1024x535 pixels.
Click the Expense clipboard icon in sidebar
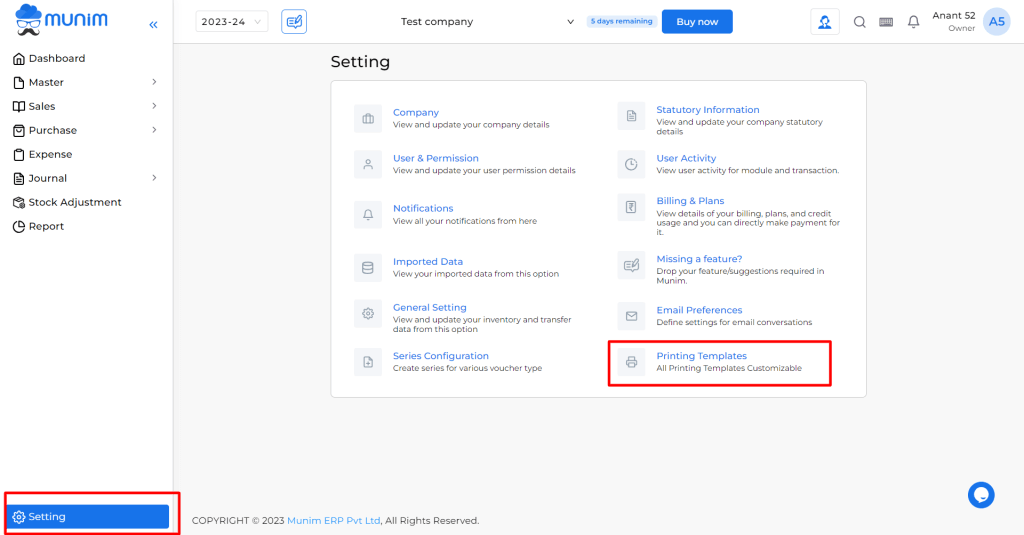19,155
